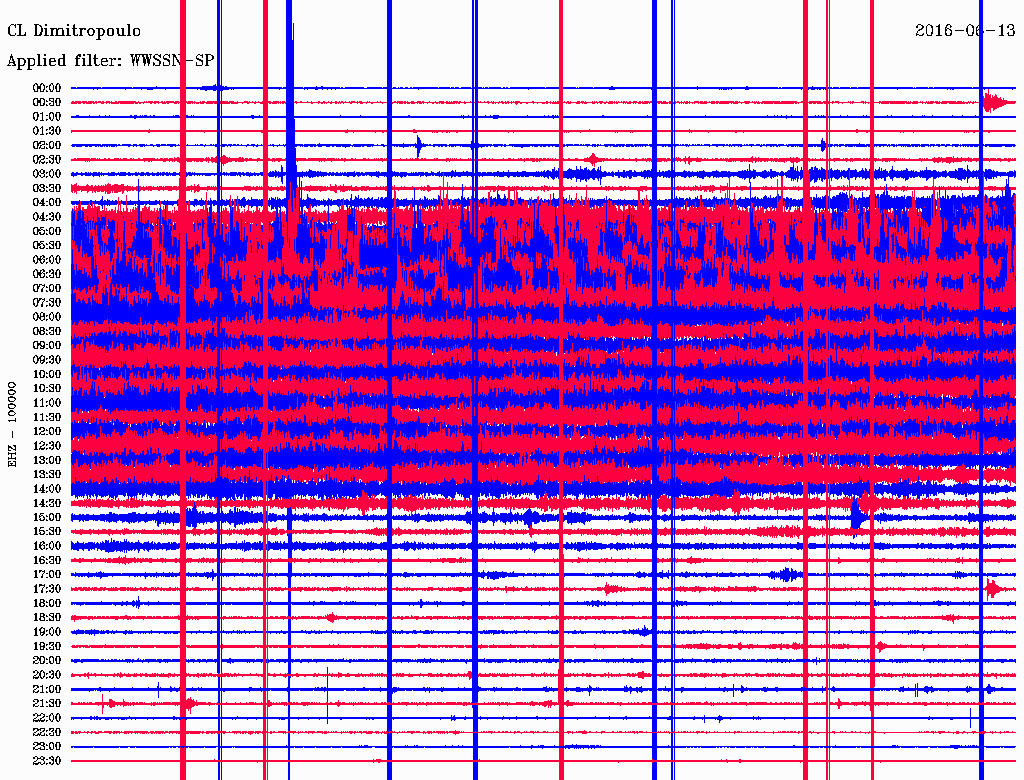Select the 02:00 time row label
The height and width of the screenshot is (780, 1024).
click(47, 145)
